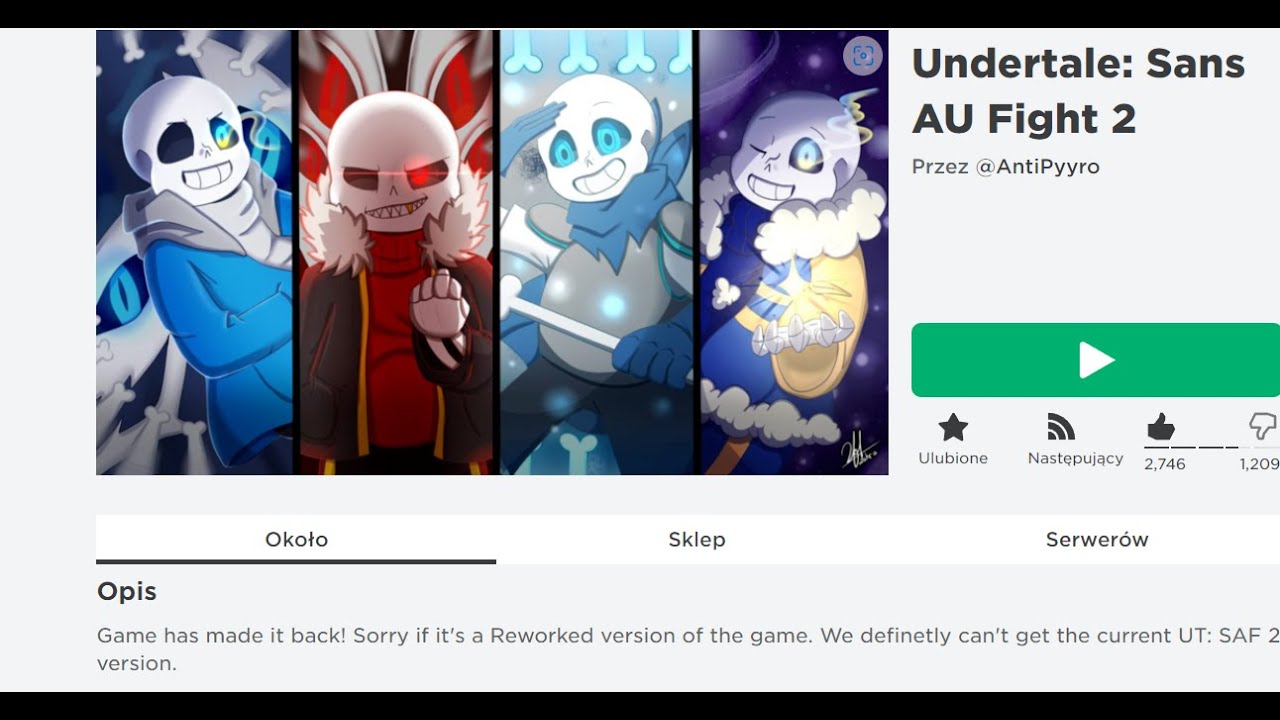This screenshot has width=1280, height=720.
Task: Click the 1,209 dislikes count
Action: 1259,464
